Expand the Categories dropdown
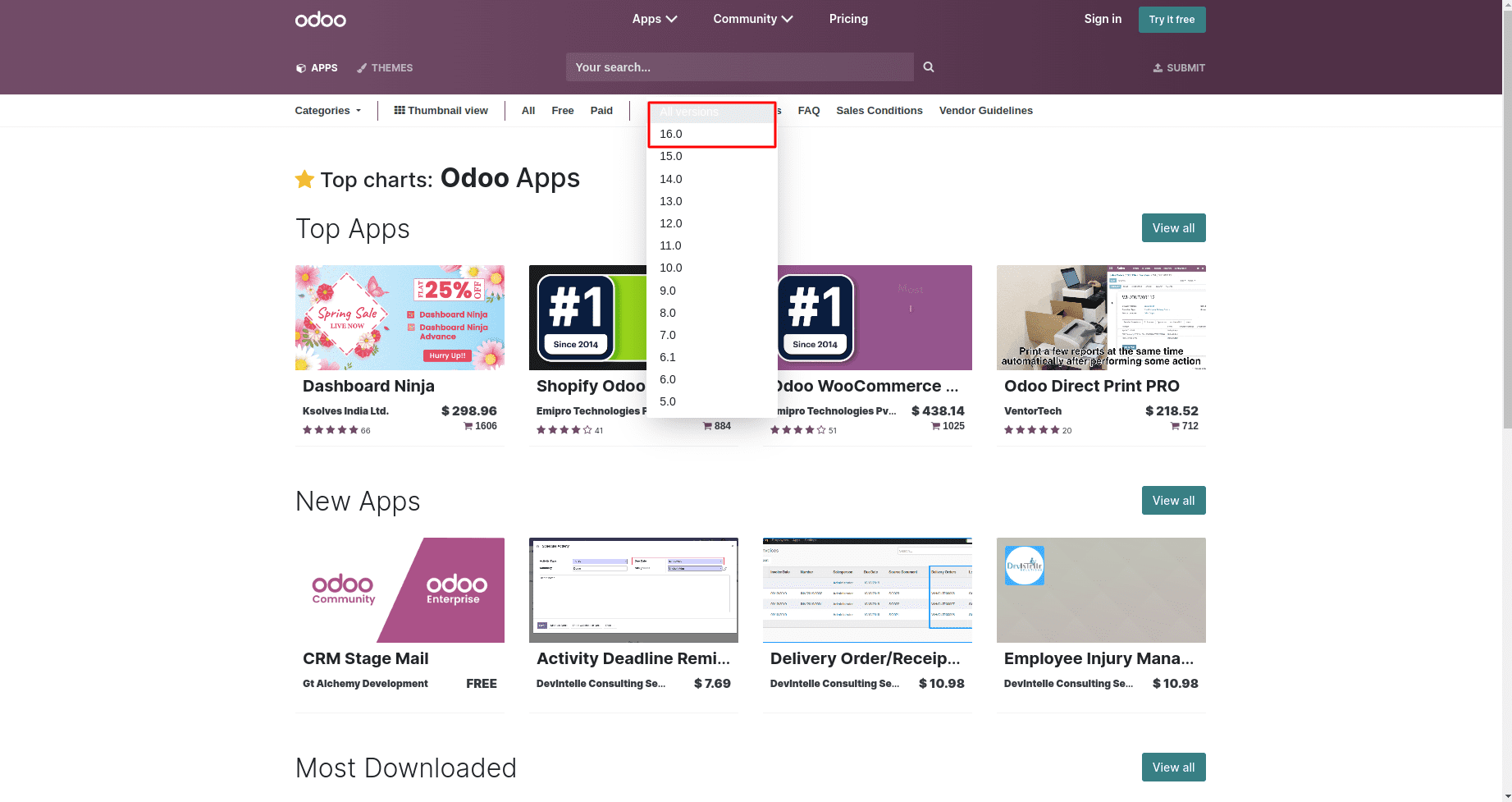Screen dimensions: 1512x802 [x=327, y=111]
